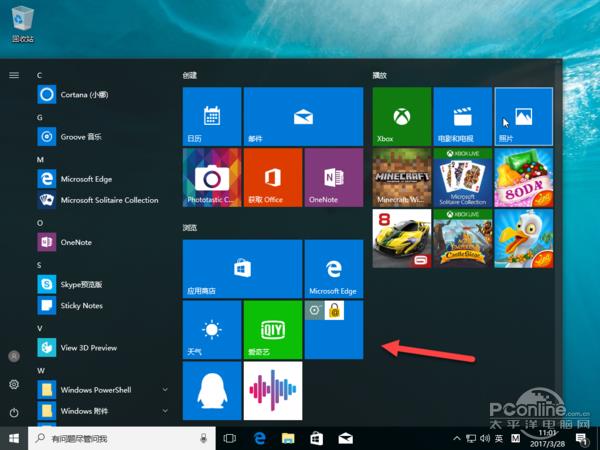Open the Xbox tile
The image size is (600, 450).
coord(401,116)
